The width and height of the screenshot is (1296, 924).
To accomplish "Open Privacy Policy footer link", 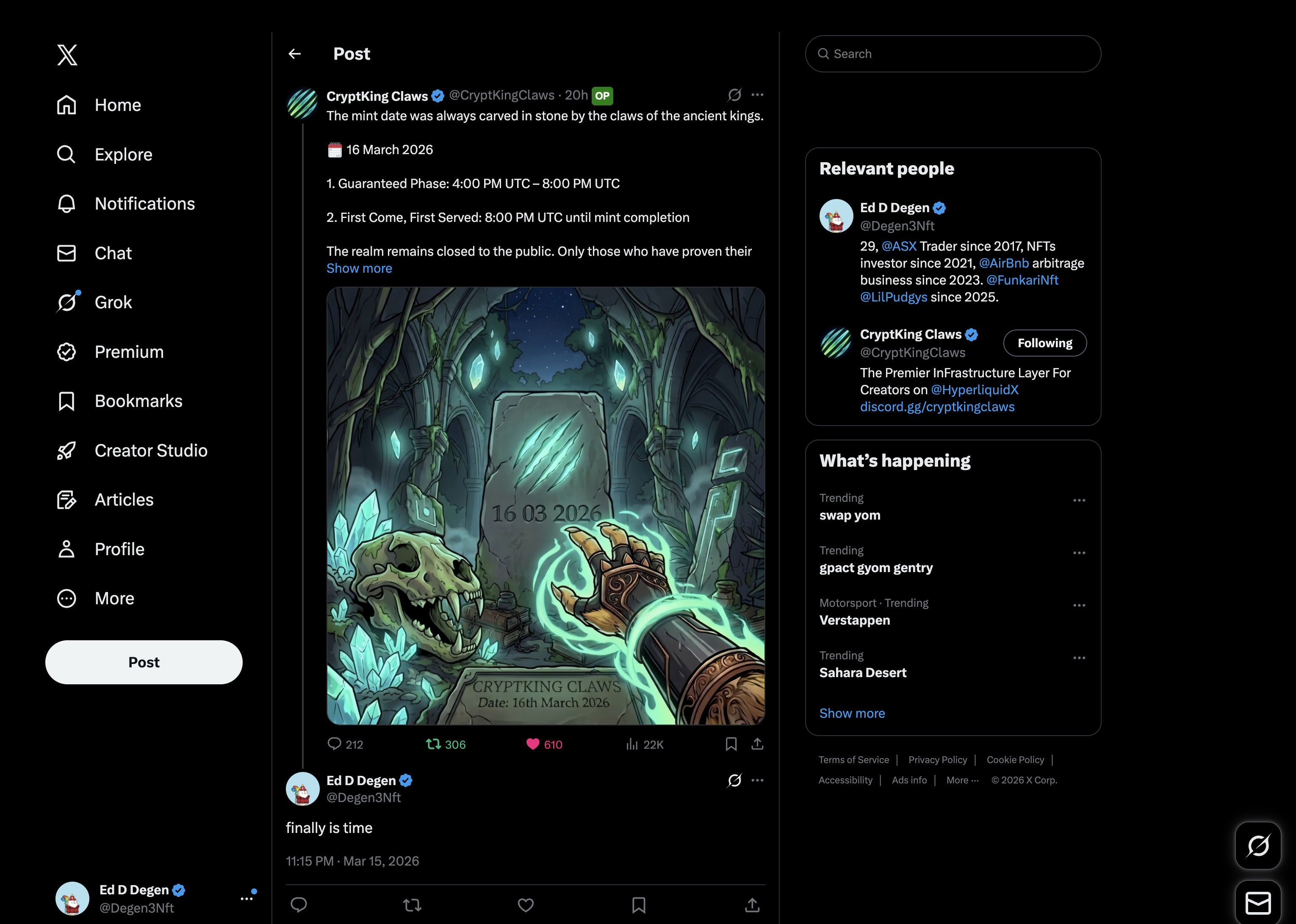I will pyautogui.click(x=938, y=760).
